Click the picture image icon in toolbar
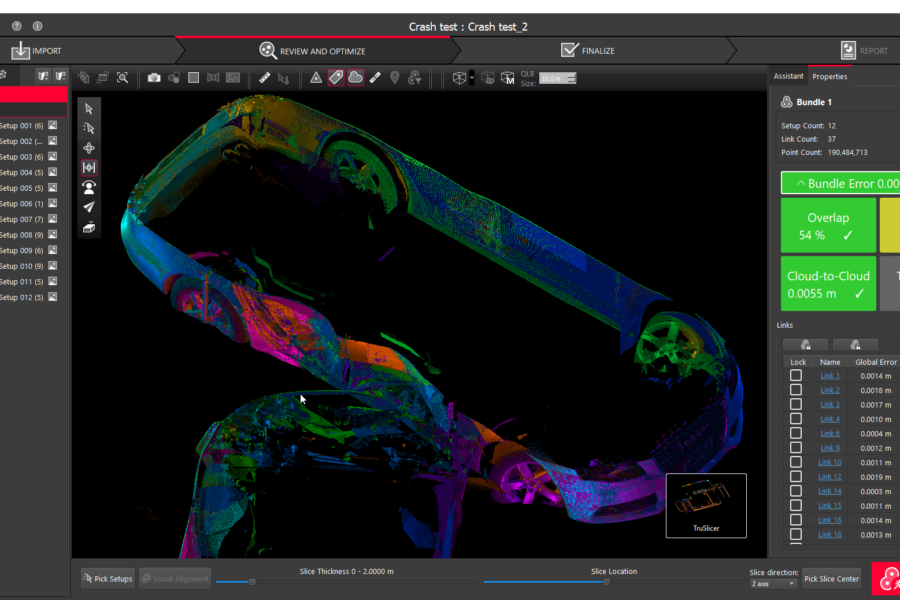Viewport: 900px width, 600px height. tap(233, 78)
